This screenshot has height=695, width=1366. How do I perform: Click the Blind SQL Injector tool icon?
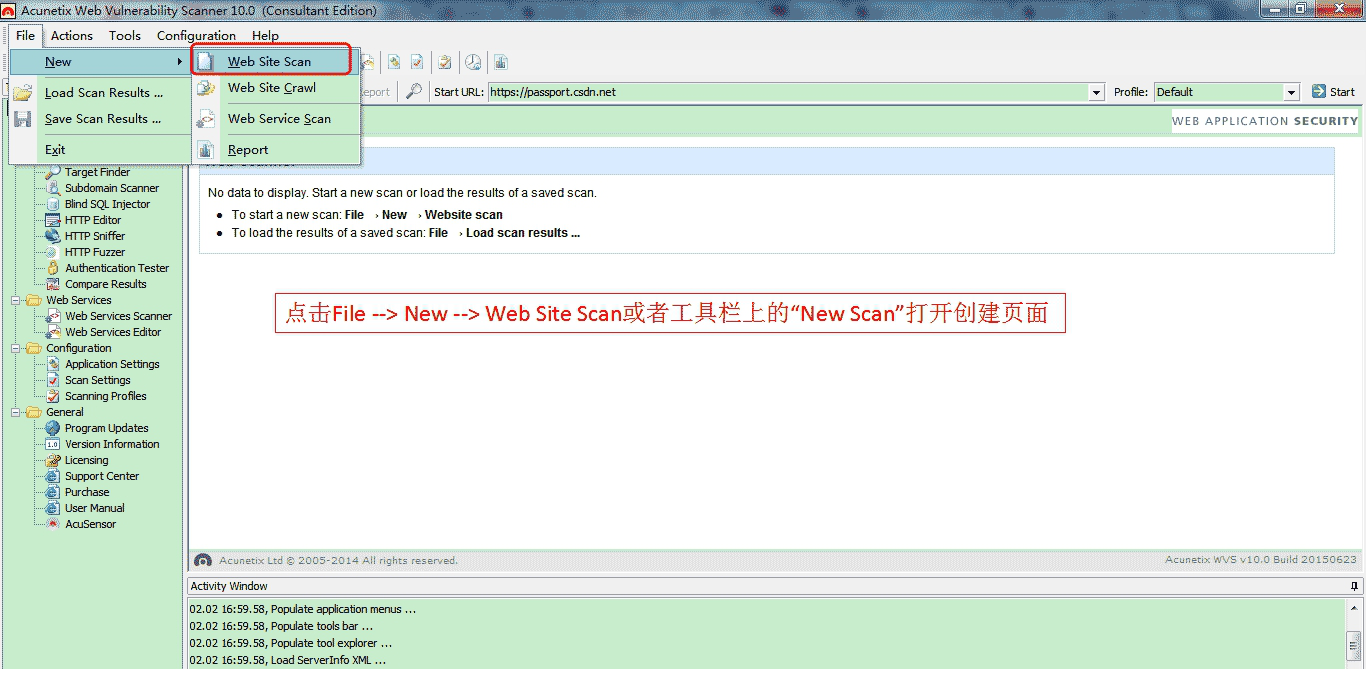coord(52,204)
